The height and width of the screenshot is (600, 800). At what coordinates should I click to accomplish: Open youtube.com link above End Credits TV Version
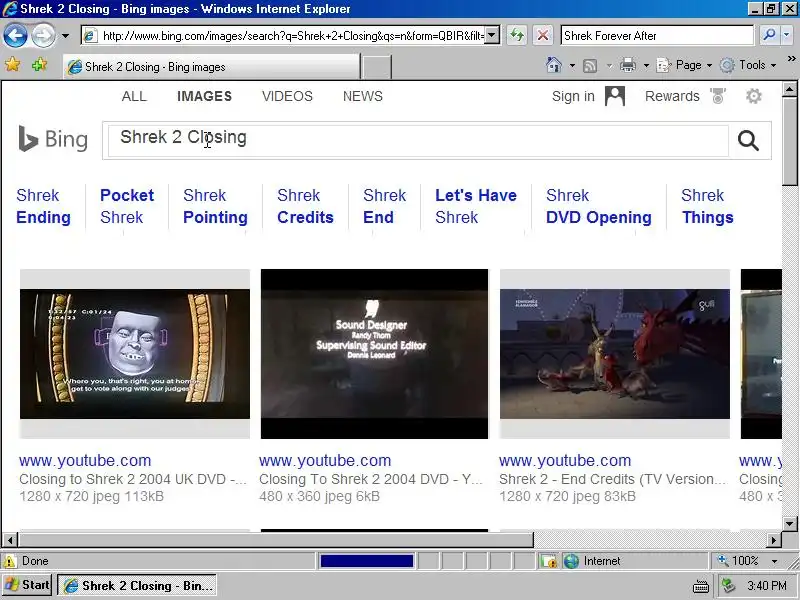pyautogui.click(x=565, y=460)
